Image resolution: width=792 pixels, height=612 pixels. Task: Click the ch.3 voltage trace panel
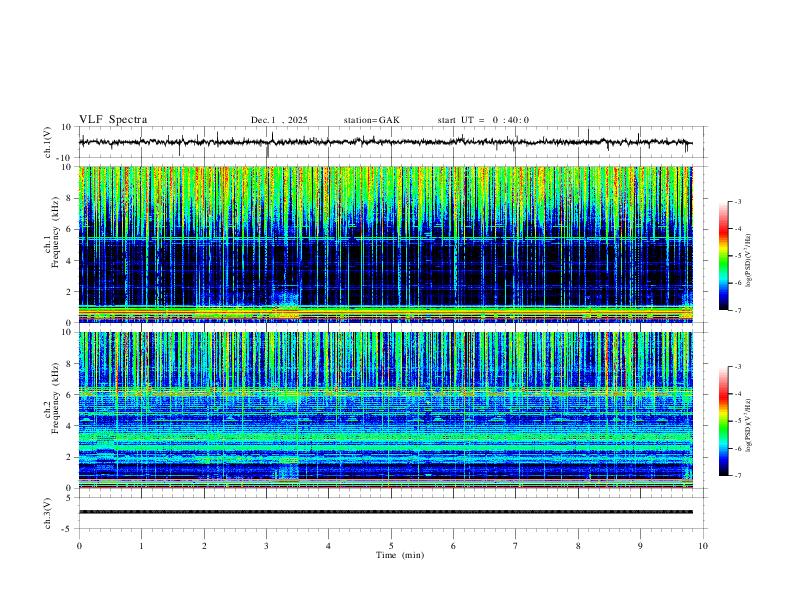point(393,513)
